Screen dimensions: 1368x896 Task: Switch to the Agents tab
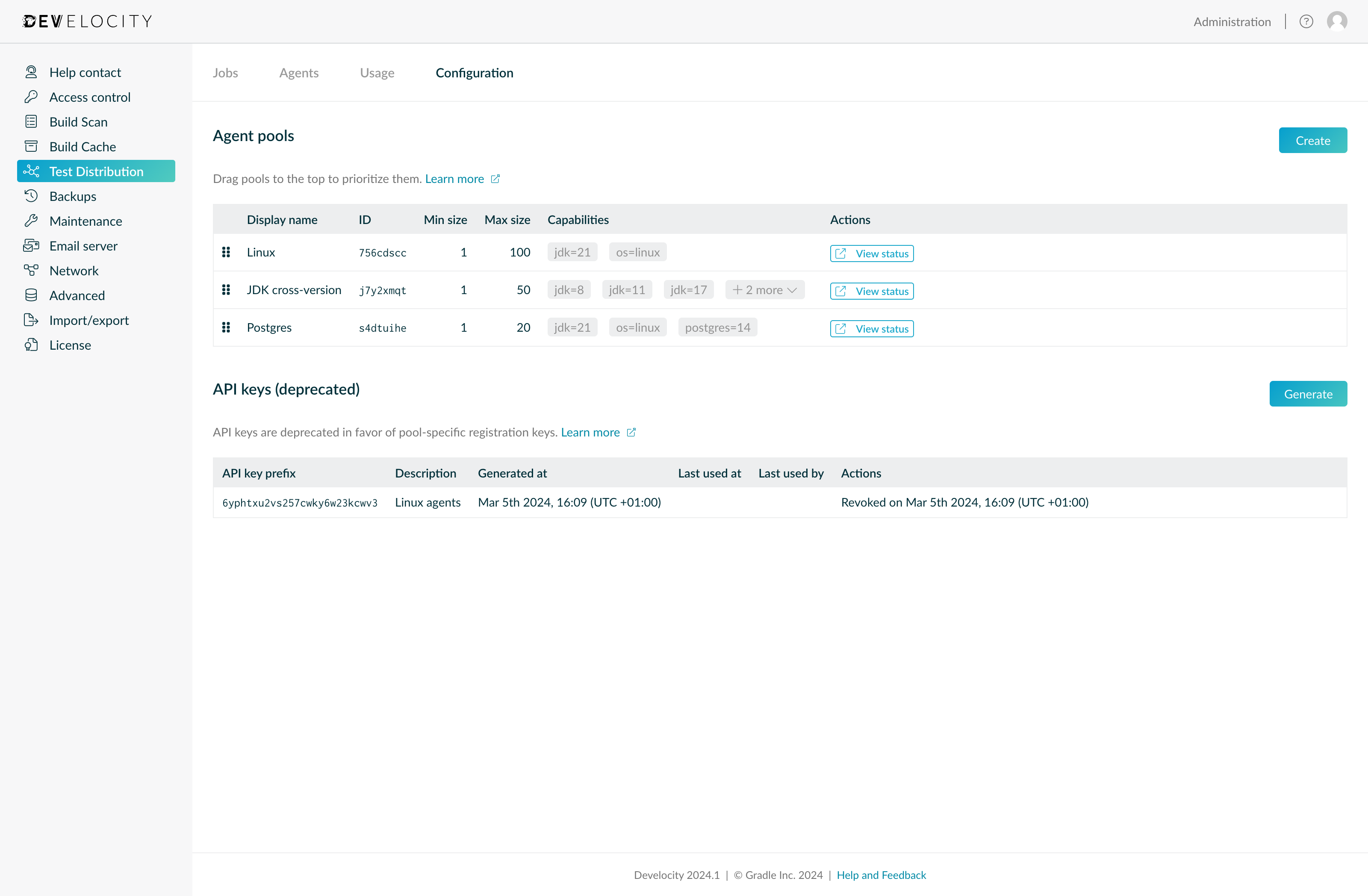[x=299, y=73]
